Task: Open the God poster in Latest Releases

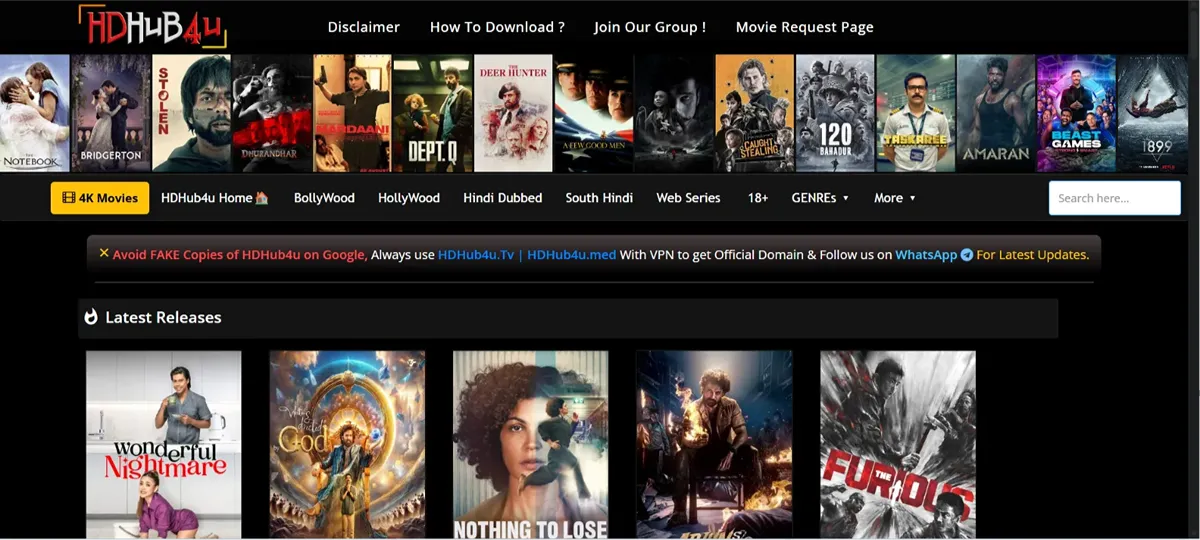Action: tap(347, 445)
